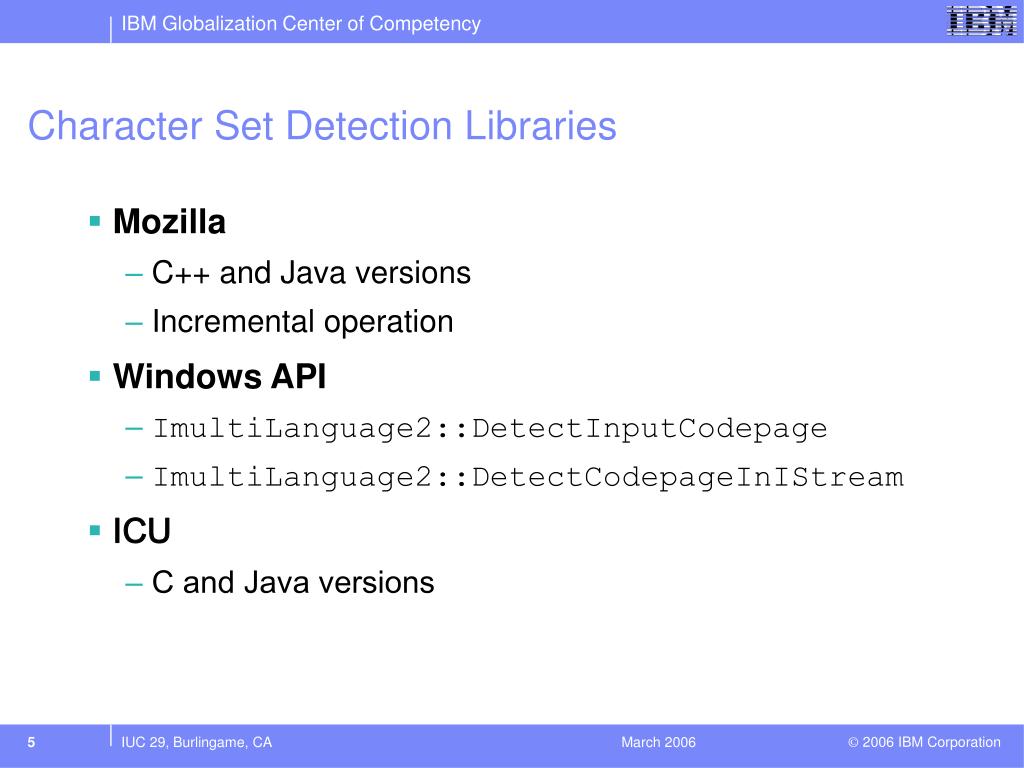Click ImultiLanguage2::DetectCodepageInIStream text
Screen dimensions: 1024x768
(x=528, y=477)
